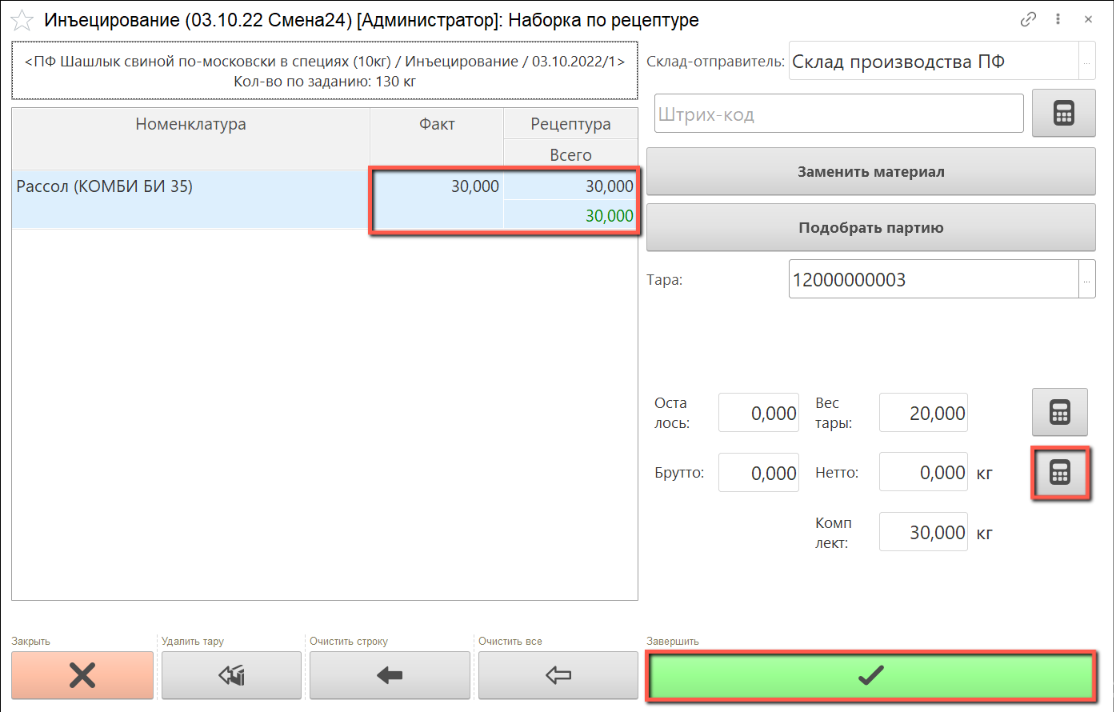Select the Рассол (КОМБИ БИ 35) row
The image size is (1114, 712).
tap(190, 187)
